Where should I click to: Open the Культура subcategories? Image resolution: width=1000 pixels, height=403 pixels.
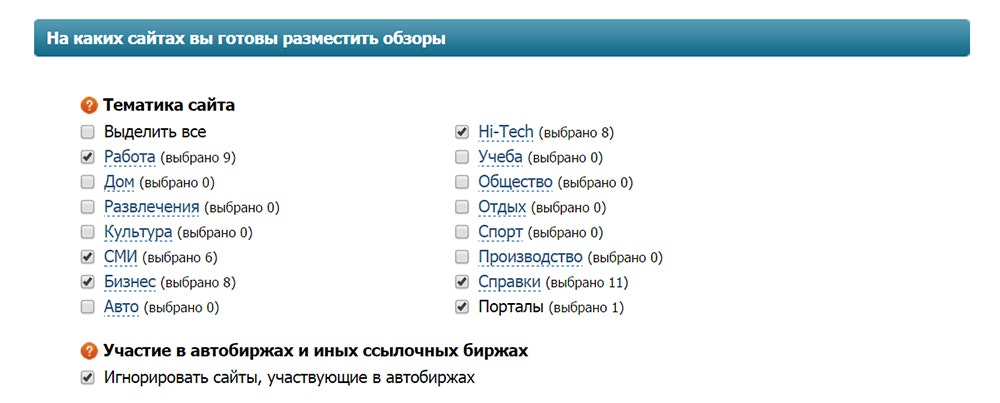point(138,232)
